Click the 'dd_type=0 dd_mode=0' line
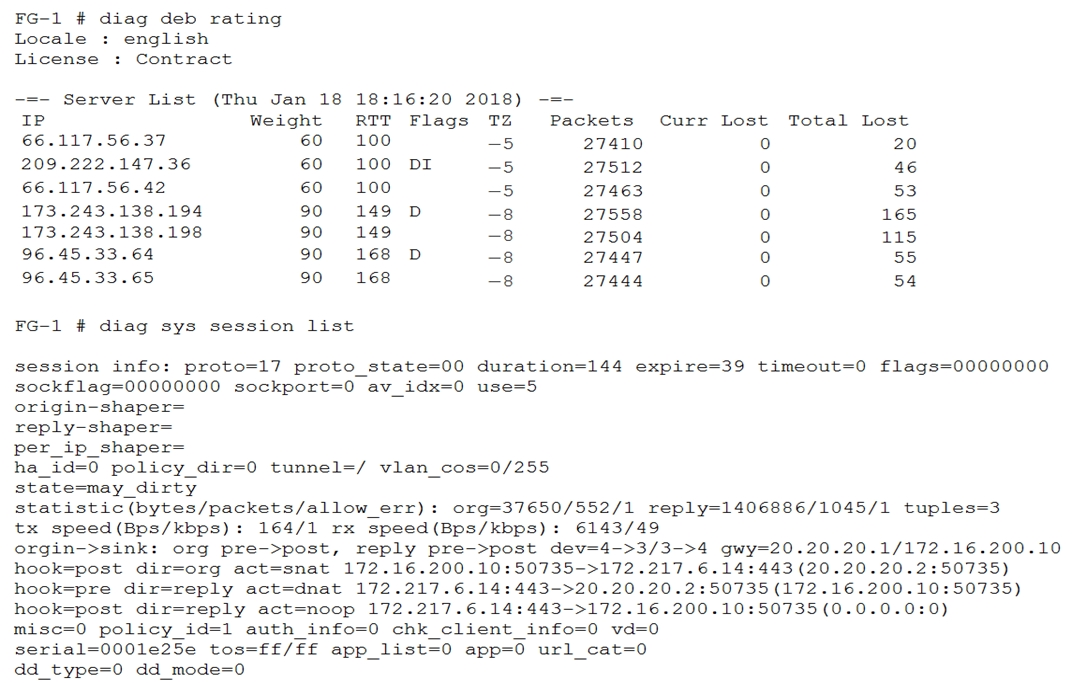This screenshot has width=1072, height=683. [129, 669]
